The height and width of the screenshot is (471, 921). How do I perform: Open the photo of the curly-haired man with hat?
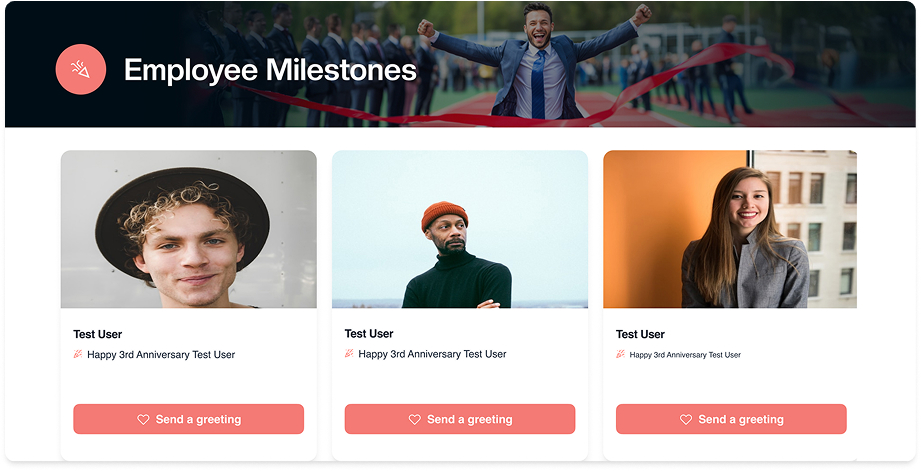[189, 229]
